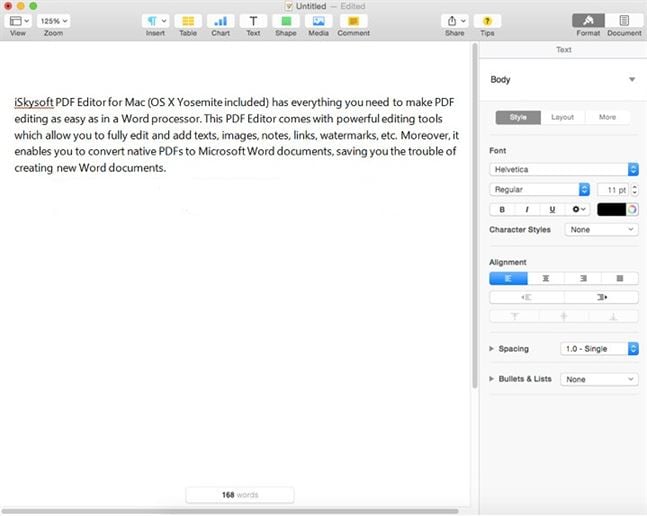This screenshot has width=647, height=516.
Task: Open the 1.0 - Single spacing dropdown
Action: pos(599,349)
